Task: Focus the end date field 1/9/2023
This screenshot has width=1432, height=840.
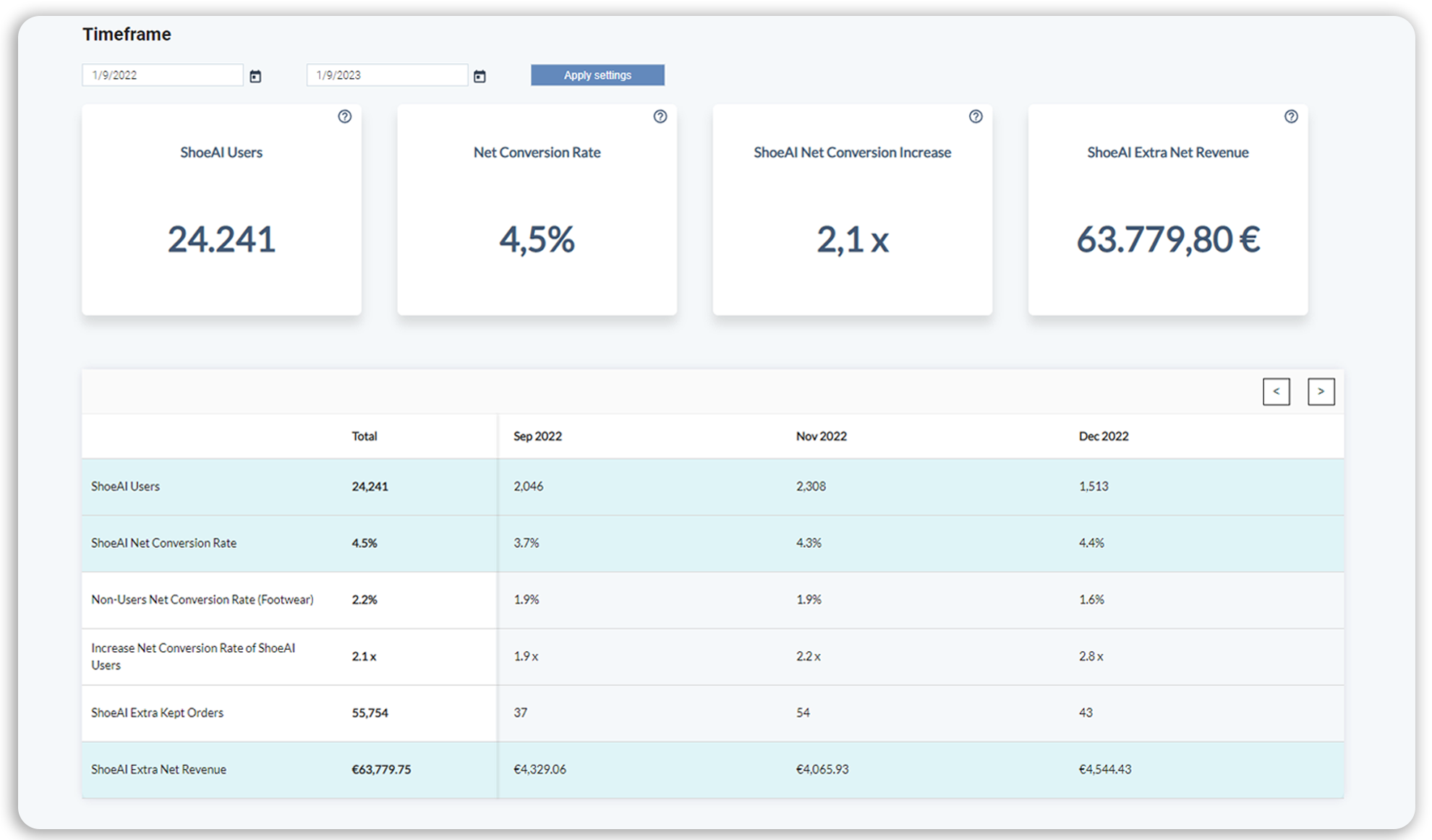Action: pos(387,75)
